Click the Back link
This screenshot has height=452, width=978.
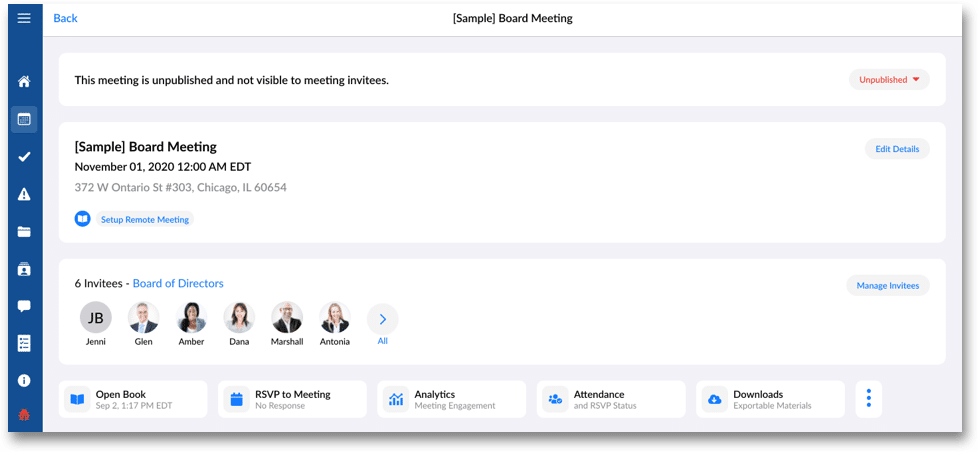click(x=65, y=18)
